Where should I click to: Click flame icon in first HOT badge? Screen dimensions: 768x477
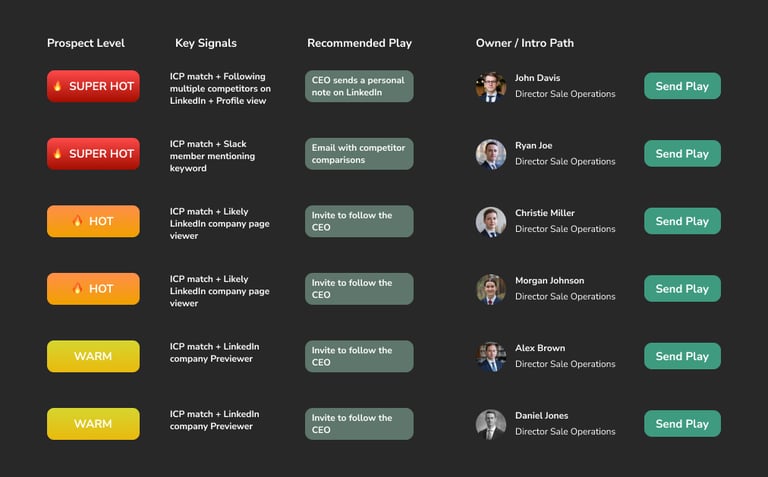pos(77,220)
